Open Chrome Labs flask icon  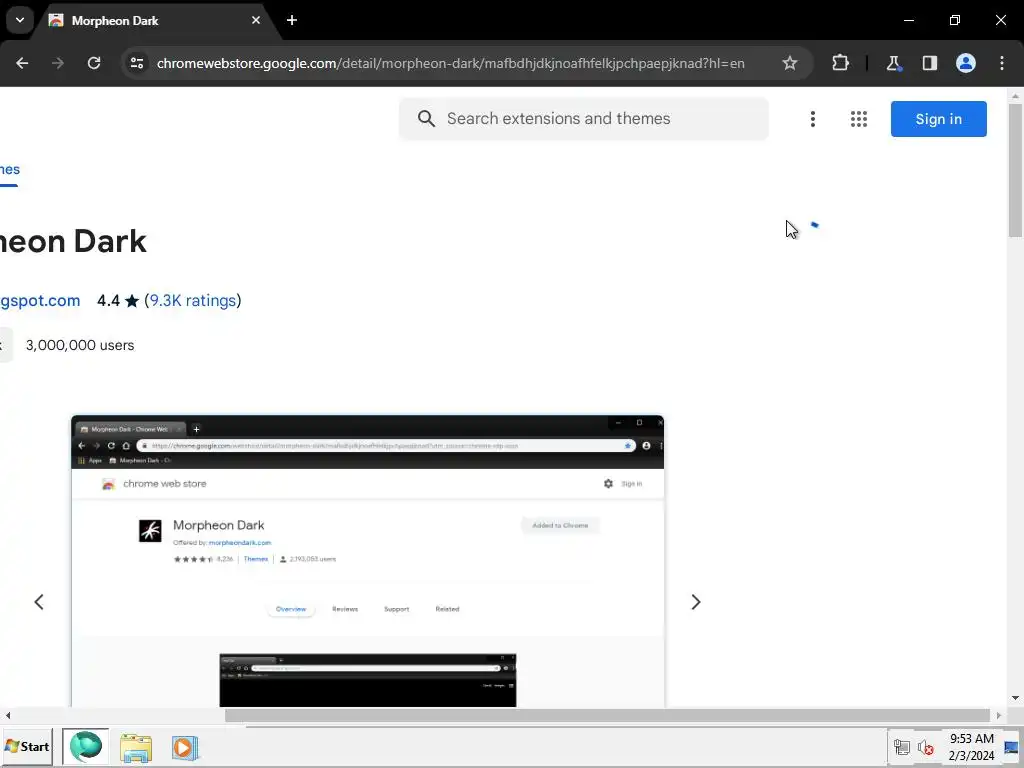(x=893, y=63)
